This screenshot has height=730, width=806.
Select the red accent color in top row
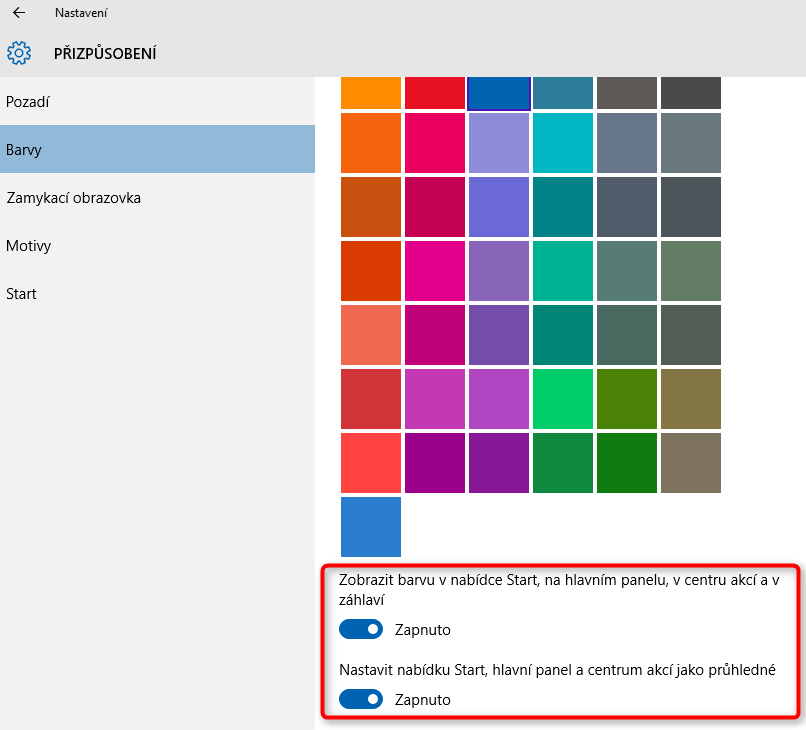pos(434,92)
